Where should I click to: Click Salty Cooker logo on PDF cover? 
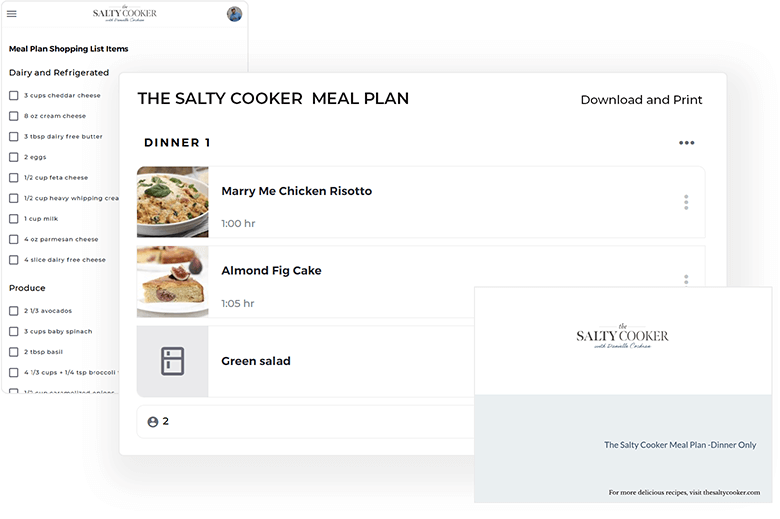(622, 336)
